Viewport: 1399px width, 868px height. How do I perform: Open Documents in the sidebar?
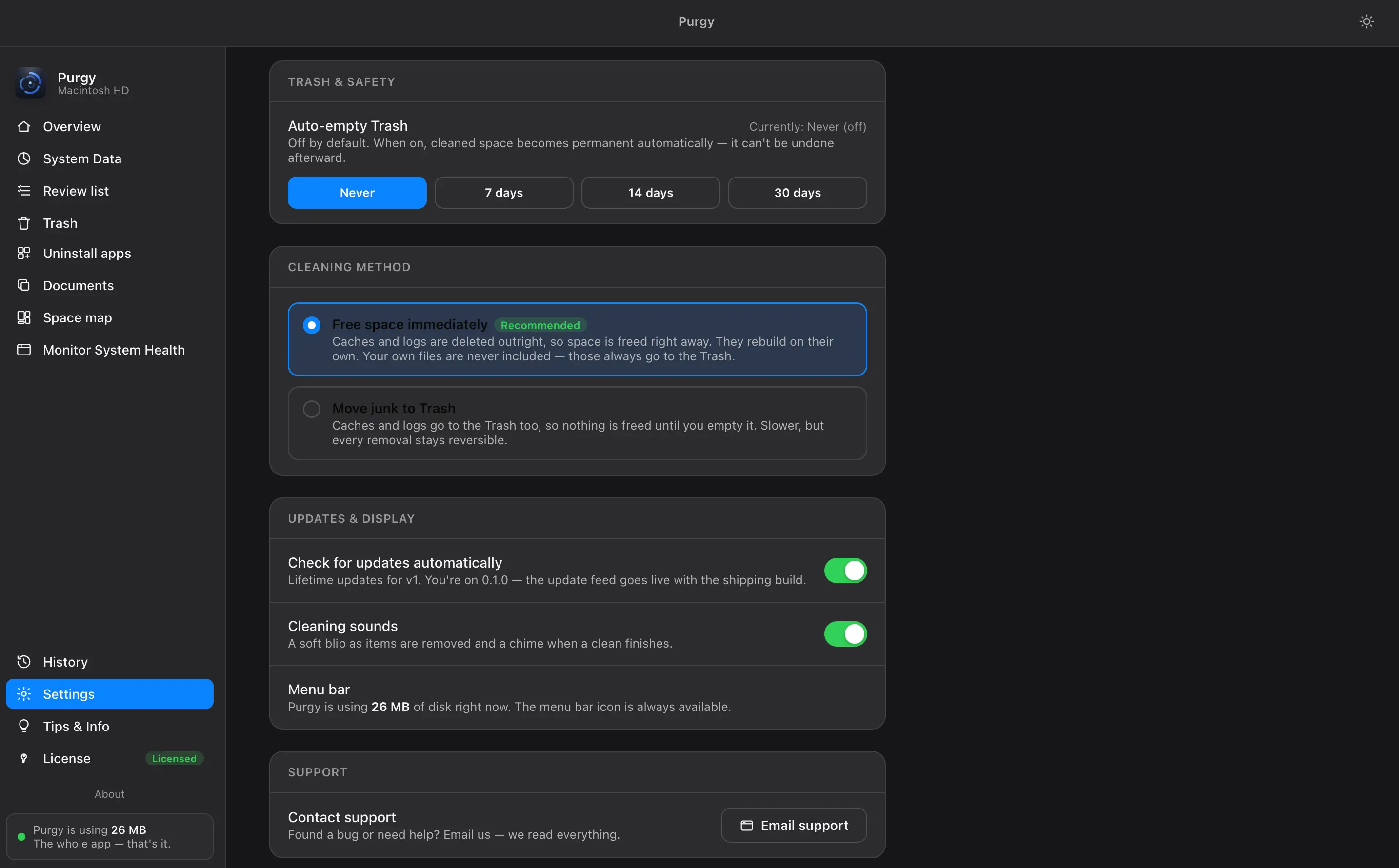[x=110, y=285]
